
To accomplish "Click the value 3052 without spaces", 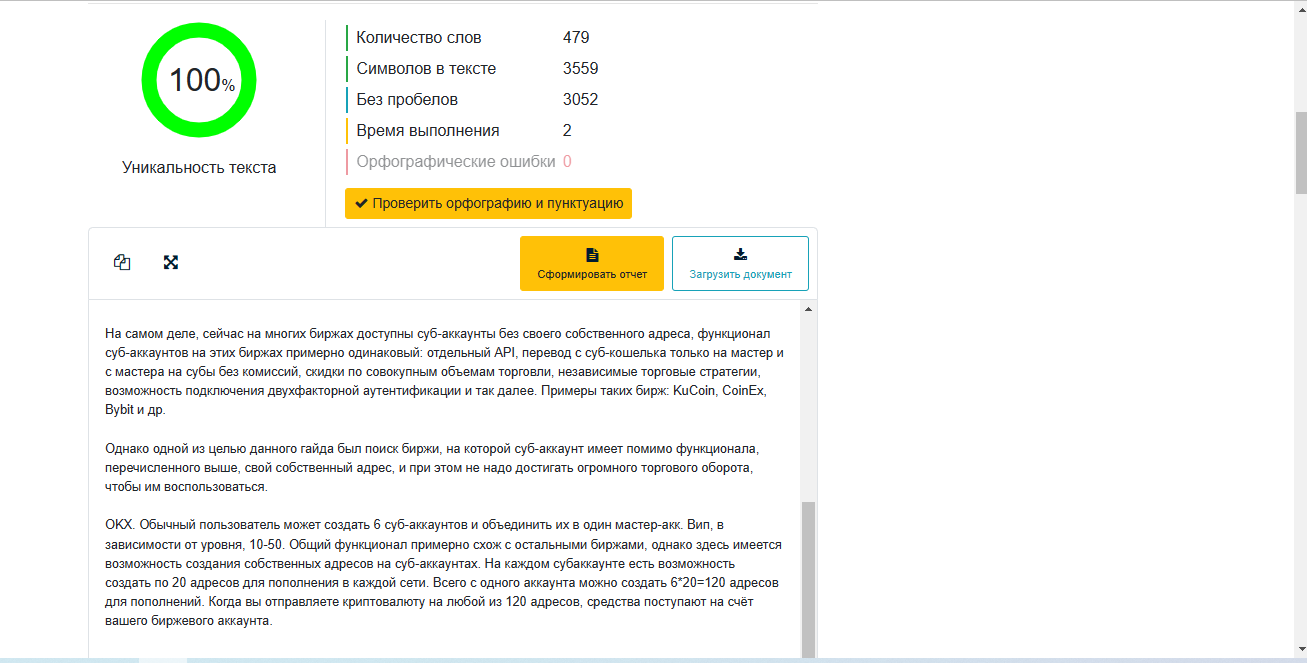I will [581, 100].
